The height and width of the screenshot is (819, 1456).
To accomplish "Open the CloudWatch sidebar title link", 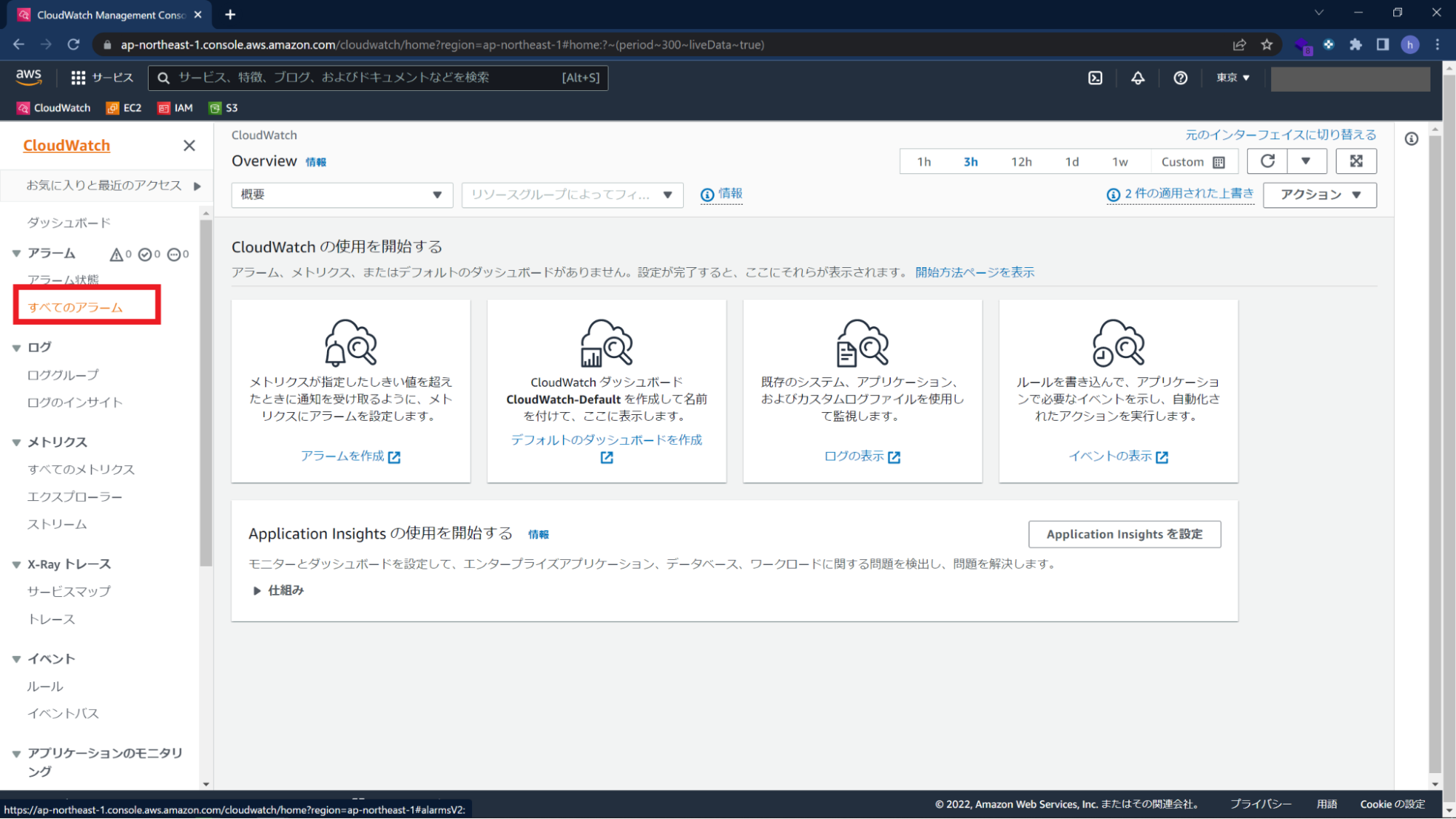I will [x=66, y=146].
